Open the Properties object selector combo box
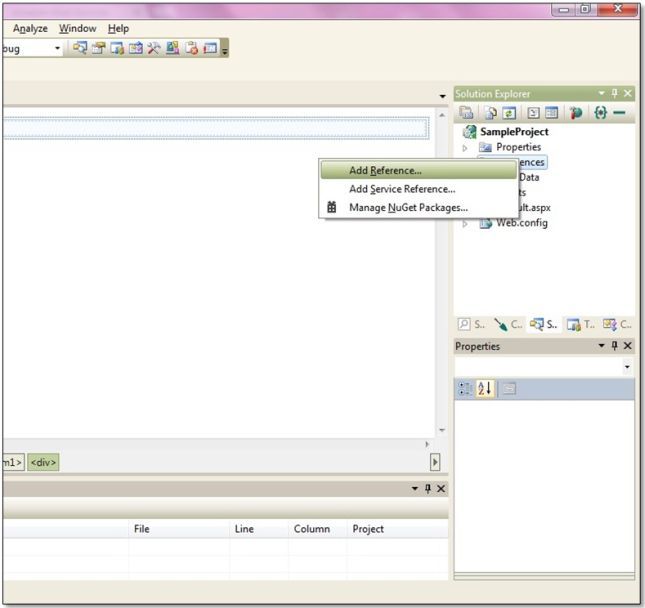The width and height of the screenshot is (645, 608). pyautogui.click(x=544, y=366)
